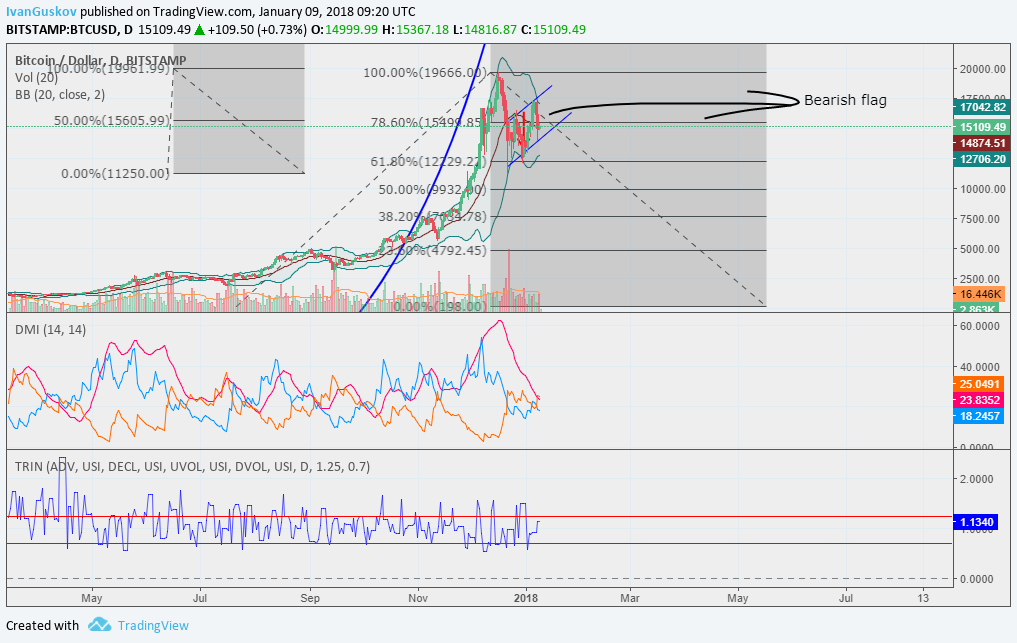Viewport: 1017px width, 643px height.
Task: Click the 23.60%(4792.45) Fibonacci label
Action: (x=432, y=250)
